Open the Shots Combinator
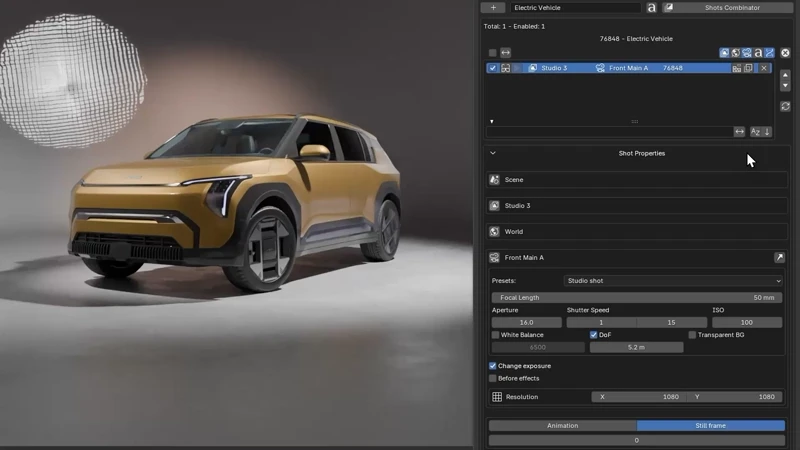The width and height of the screenshot is (800, 450). [728, 8]
